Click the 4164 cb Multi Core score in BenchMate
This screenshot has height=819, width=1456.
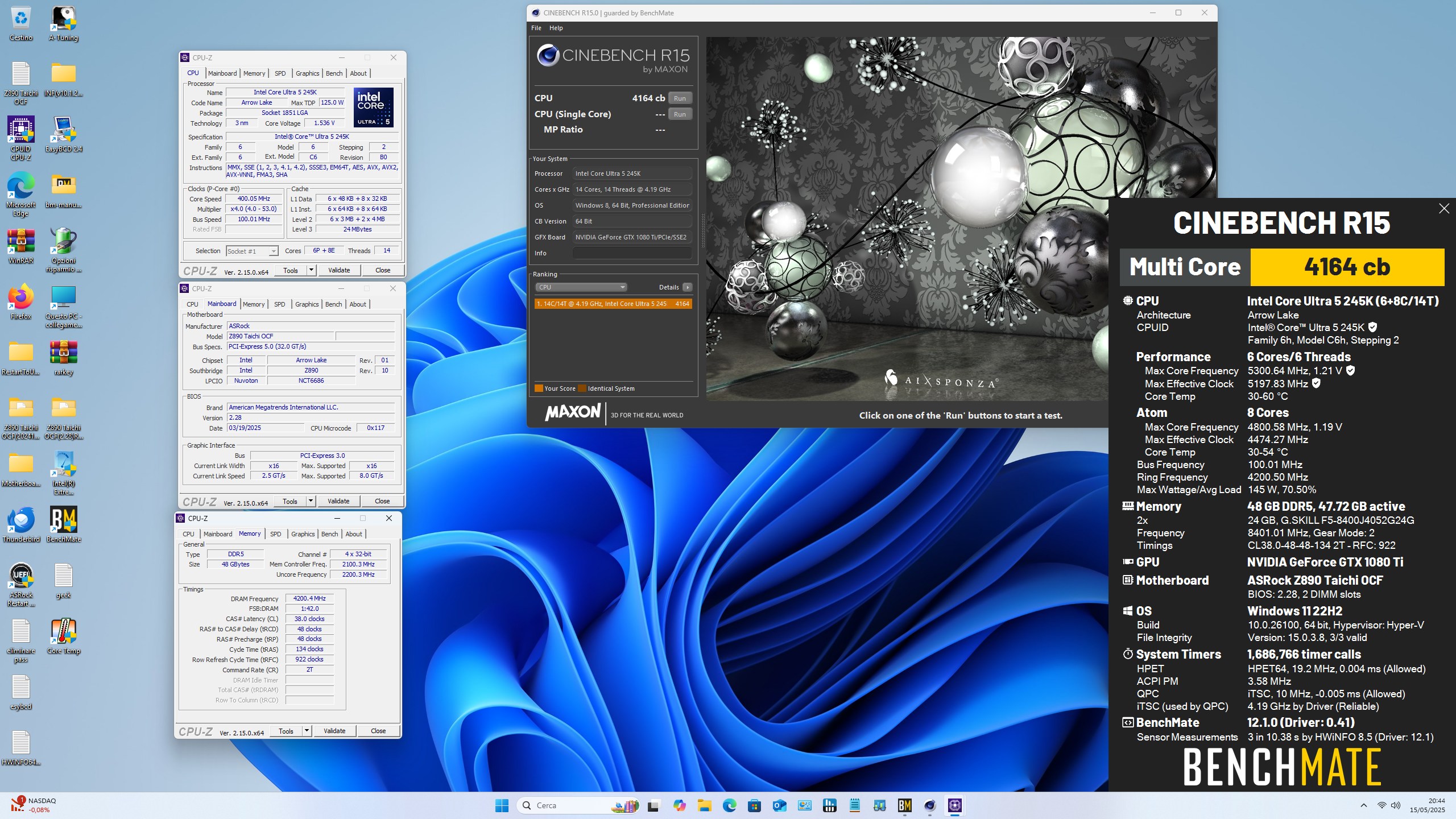pos(1347,267)
